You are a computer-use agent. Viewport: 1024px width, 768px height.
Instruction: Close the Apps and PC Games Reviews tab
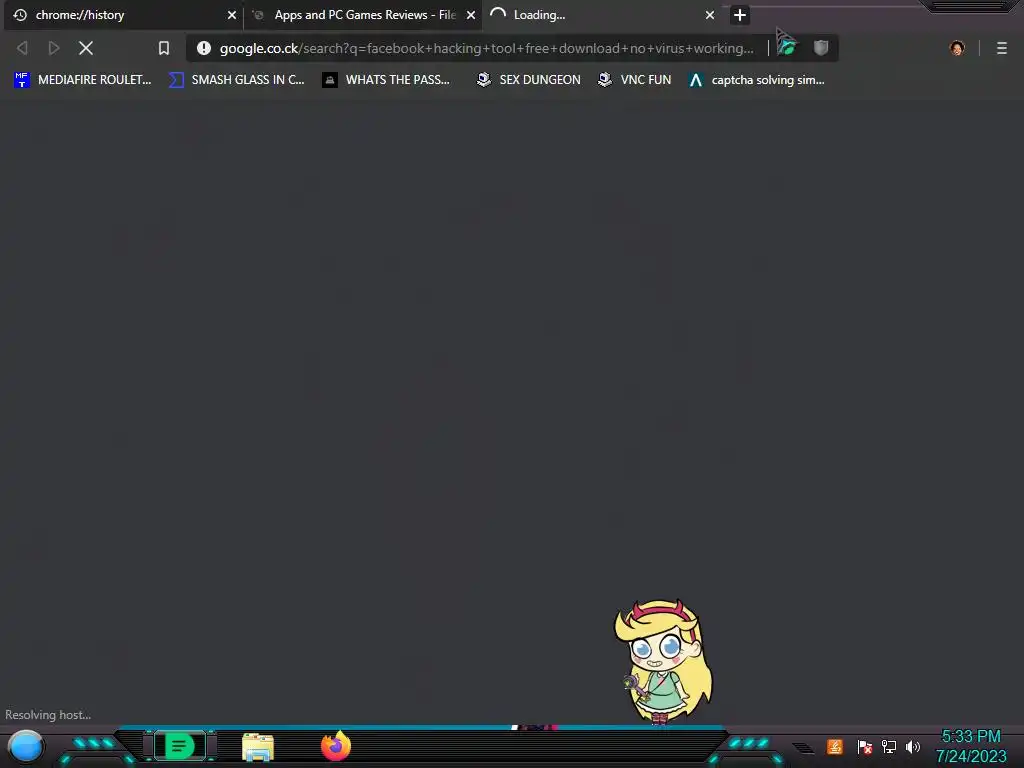coord(471,15)
